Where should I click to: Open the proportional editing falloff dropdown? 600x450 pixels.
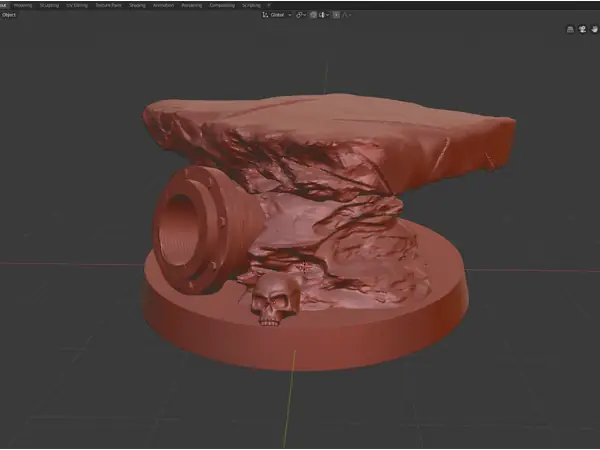click(x=347, y=15)
